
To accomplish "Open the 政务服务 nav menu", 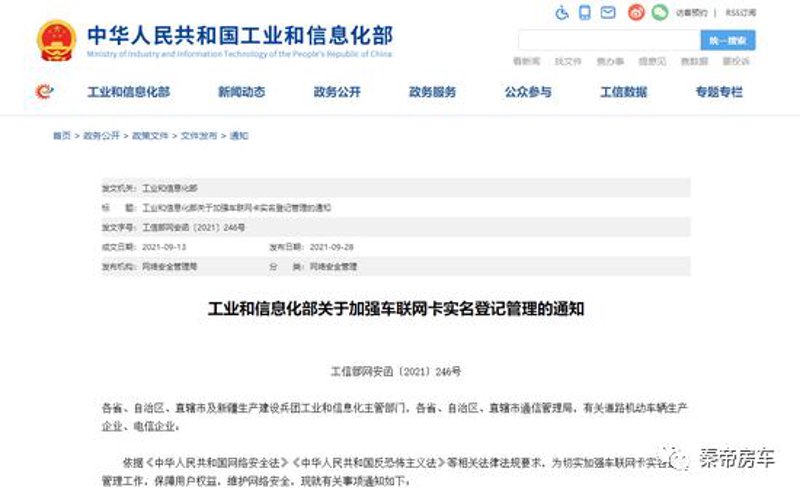I will pos(432,92).
